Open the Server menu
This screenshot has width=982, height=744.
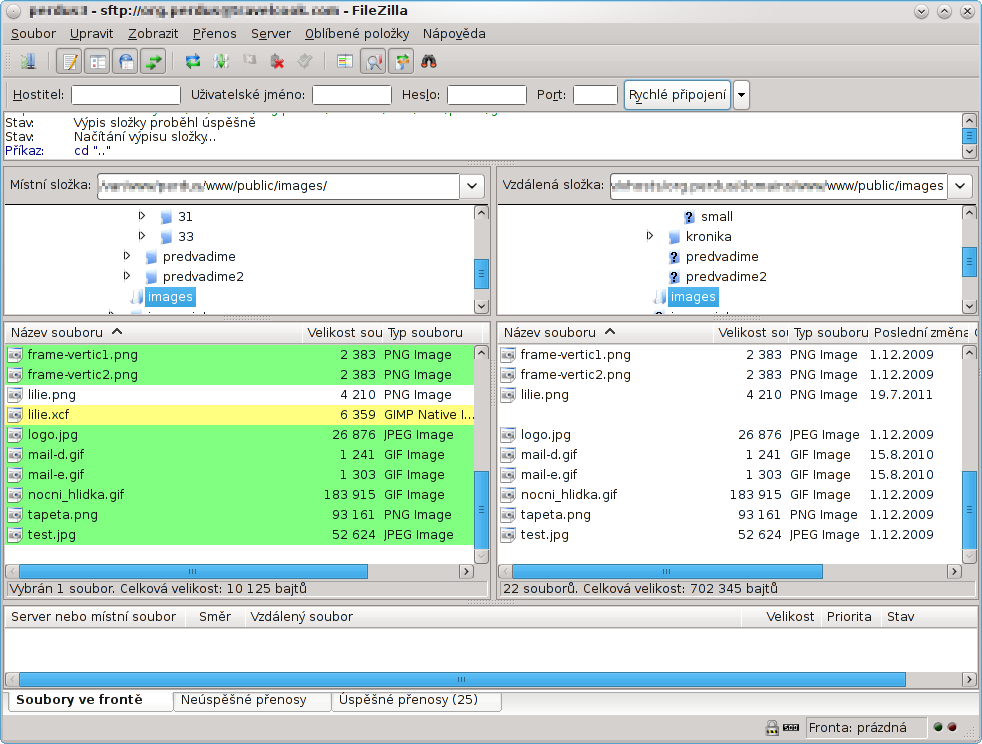(x=271, y=34)
